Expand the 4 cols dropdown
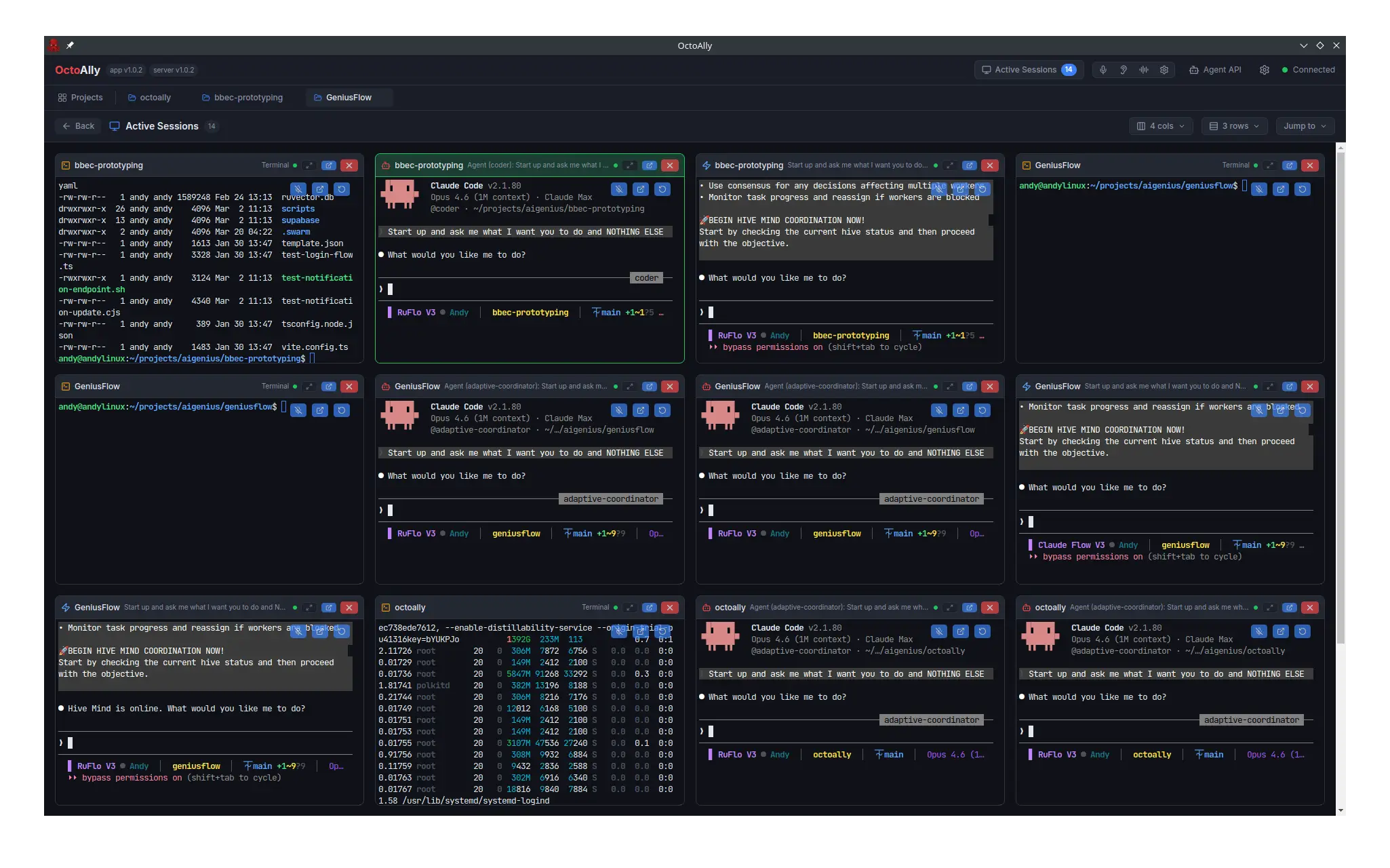This screenshot has height=868, width=1390. tap(1160, 126)
